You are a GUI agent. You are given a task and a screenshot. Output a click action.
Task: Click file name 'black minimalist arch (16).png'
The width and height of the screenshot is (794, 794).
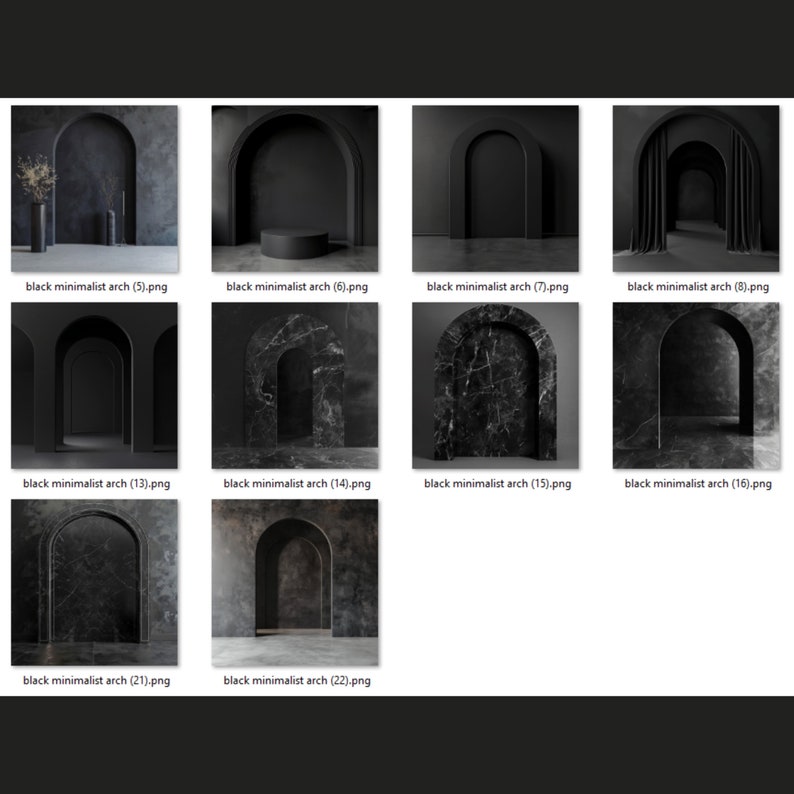point(698,484)
